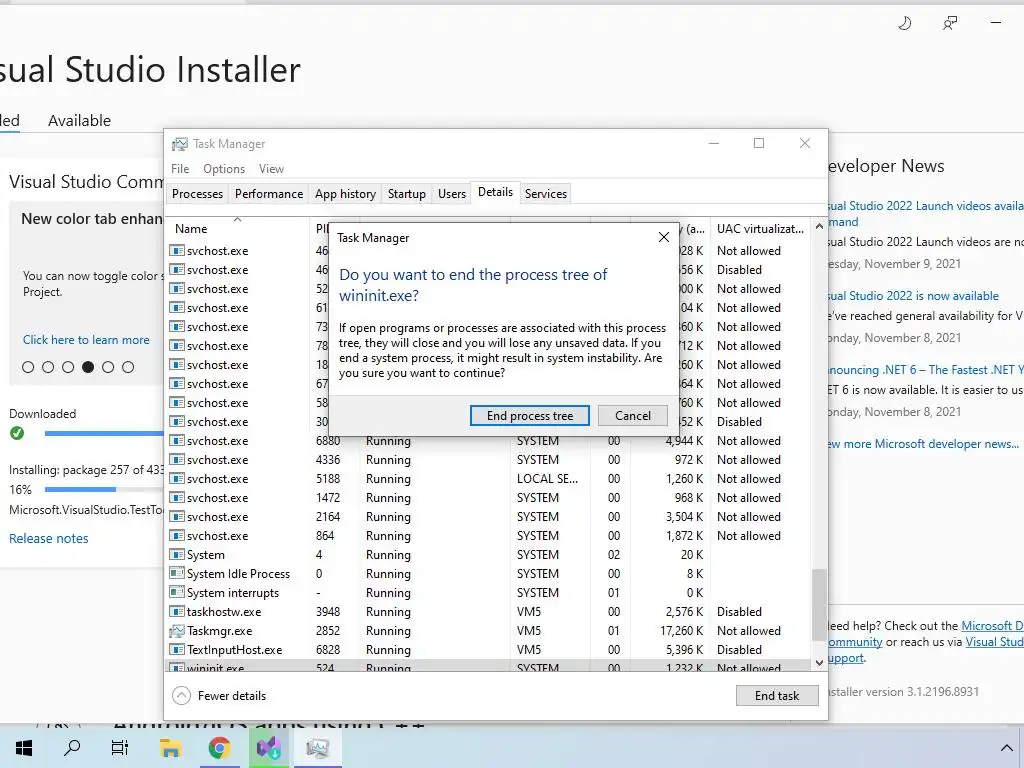Viewport: 1024px width, 768px height.
Task: Select fifth carousel dot in installer news
Action: (x=108, y=367)
